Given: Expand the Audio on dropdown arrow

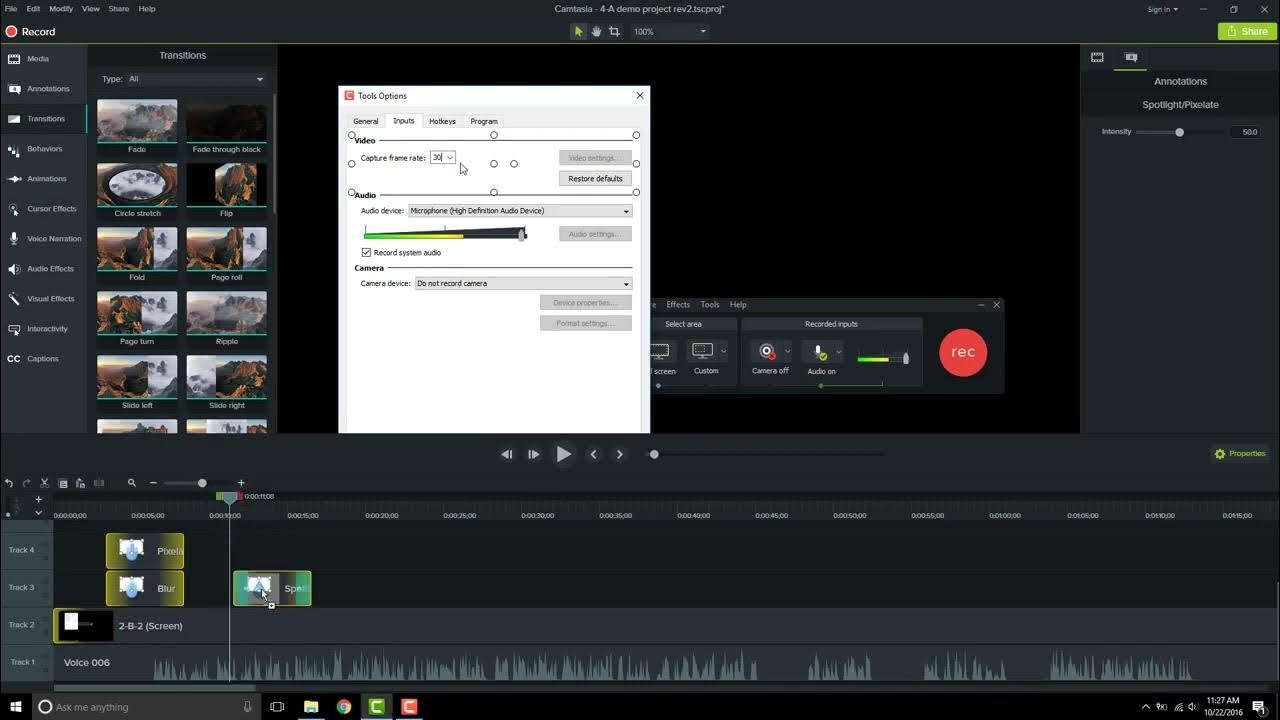Looking at the screenshot, I should 838,352.
